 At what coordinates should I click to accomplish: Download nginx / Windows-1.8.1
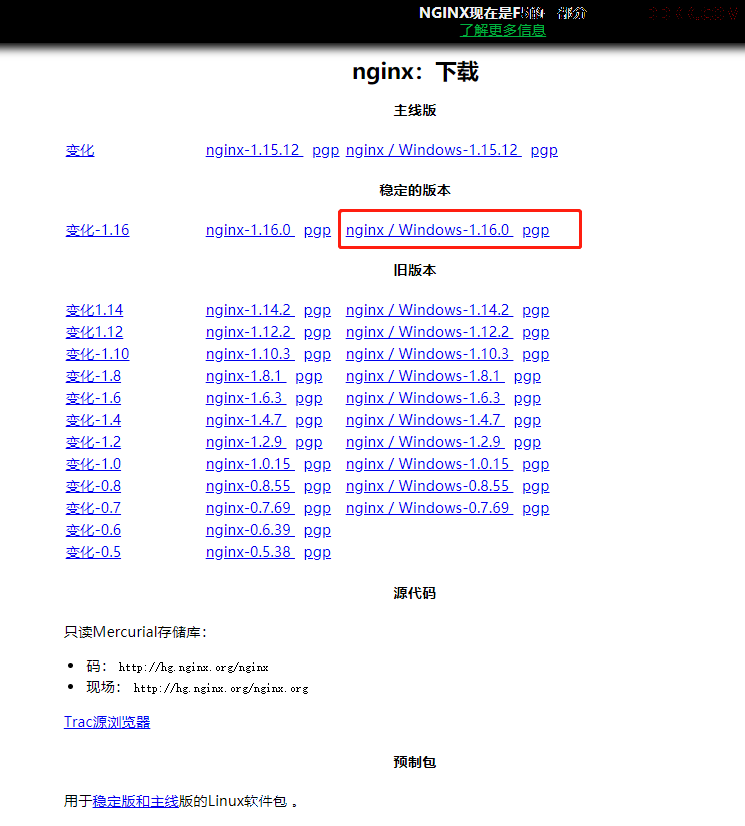425,377
